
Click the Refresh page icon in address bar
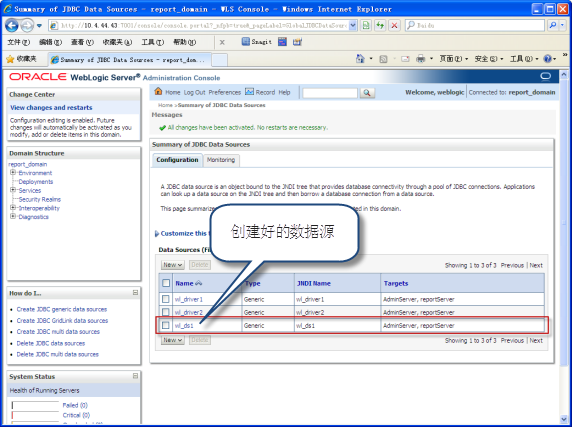[380, 26]
